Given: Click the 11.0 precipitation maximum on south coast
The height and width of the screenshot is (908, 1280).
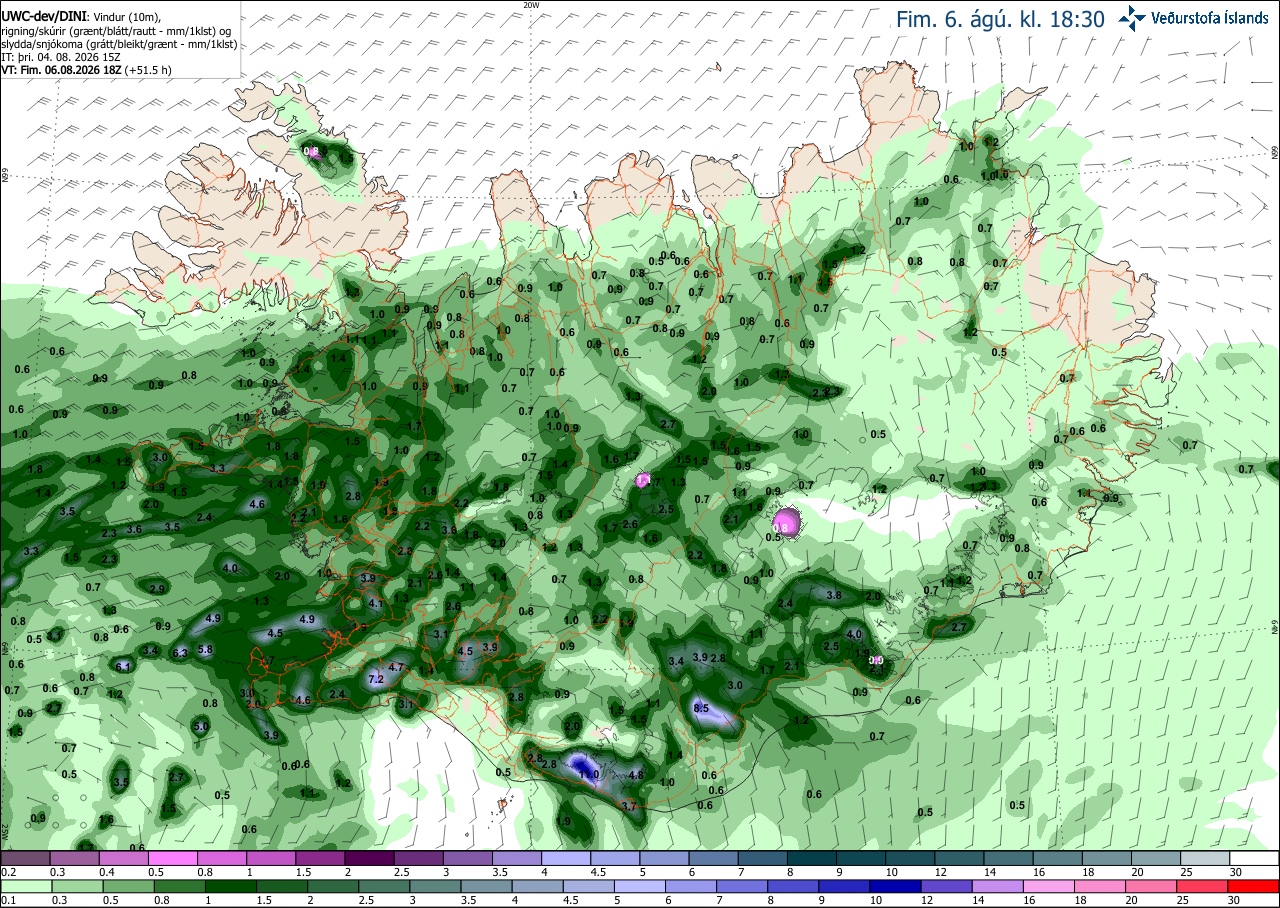Looking at the screenshot, I should pyautogui.click(x=588, y=774).
